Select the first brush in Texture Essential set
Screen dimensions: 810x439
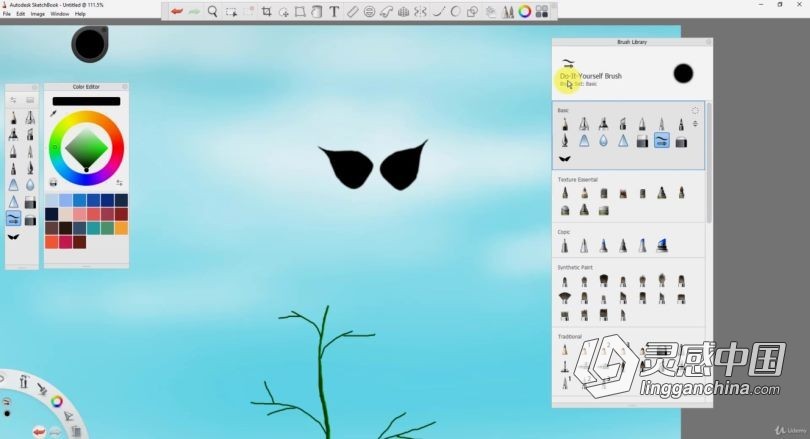(565, 193)
